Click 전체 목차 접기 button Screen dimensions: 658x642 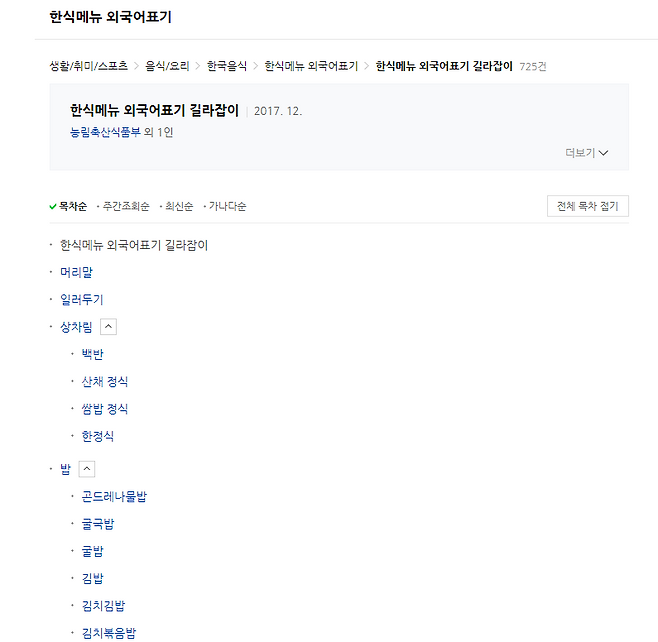pos(588,206)
